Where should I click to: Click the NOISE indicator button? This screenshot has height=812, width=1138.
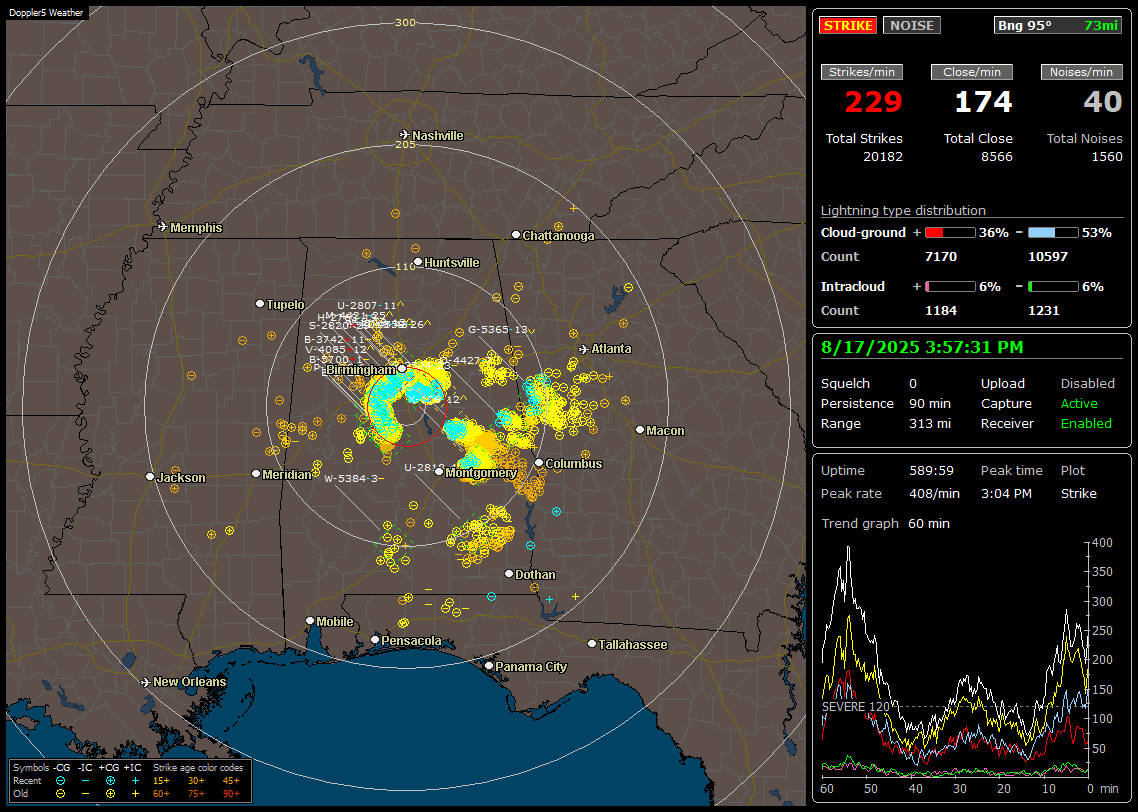tap(912, 25)
